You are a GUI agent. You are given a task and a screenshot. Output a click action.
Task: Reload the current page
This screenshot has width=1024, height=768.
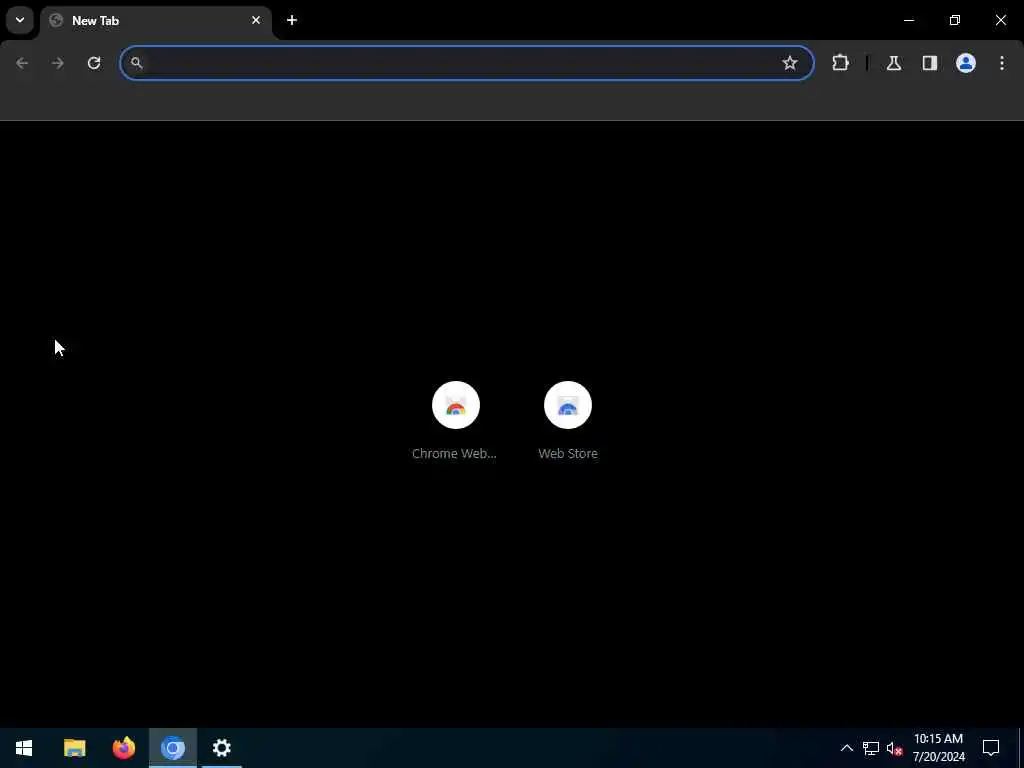coord(94,63)
